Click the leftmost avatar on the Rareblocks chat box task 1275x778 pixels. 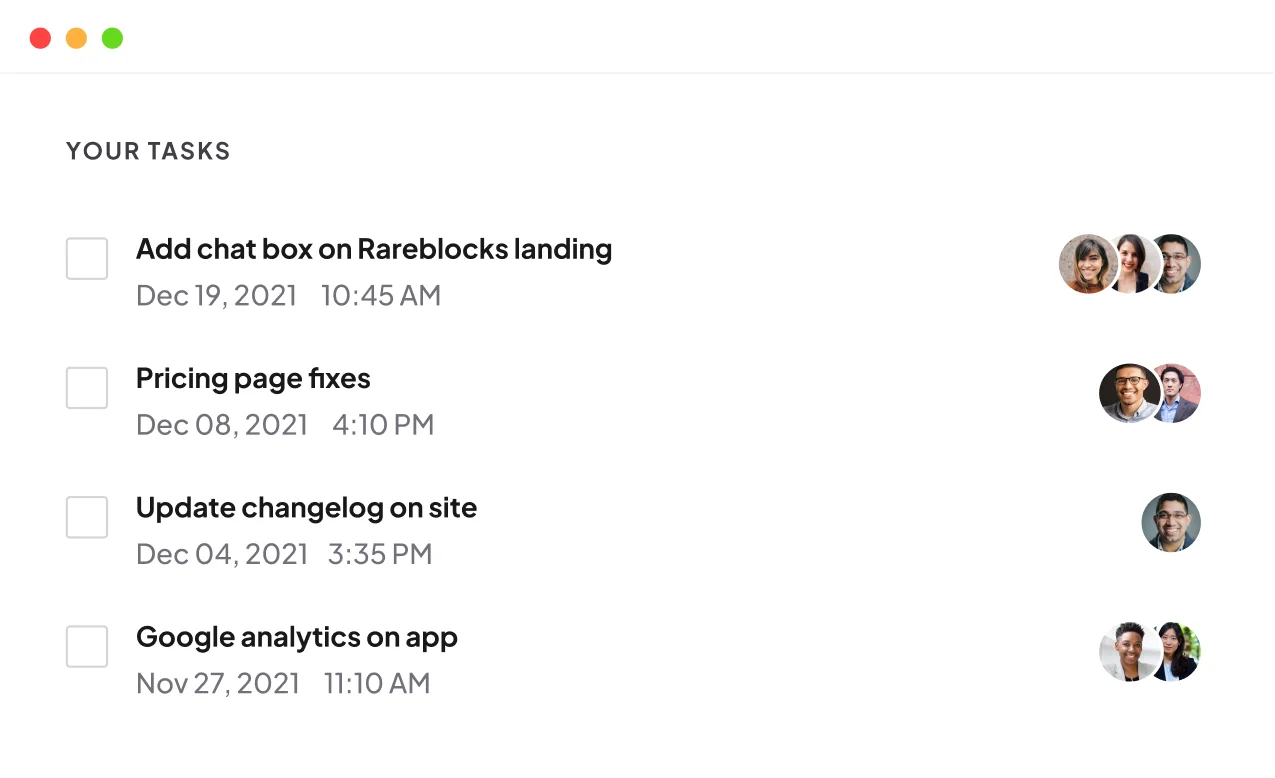coord(1084,264)
